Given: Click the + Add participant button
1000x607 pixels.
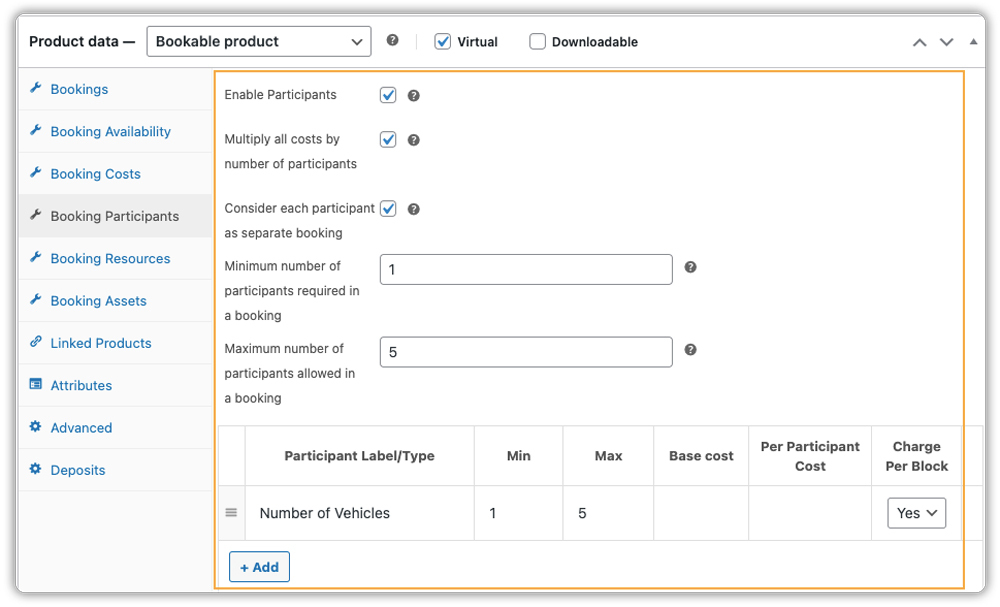Looking at the screenshot, I should tap(259, 567).
